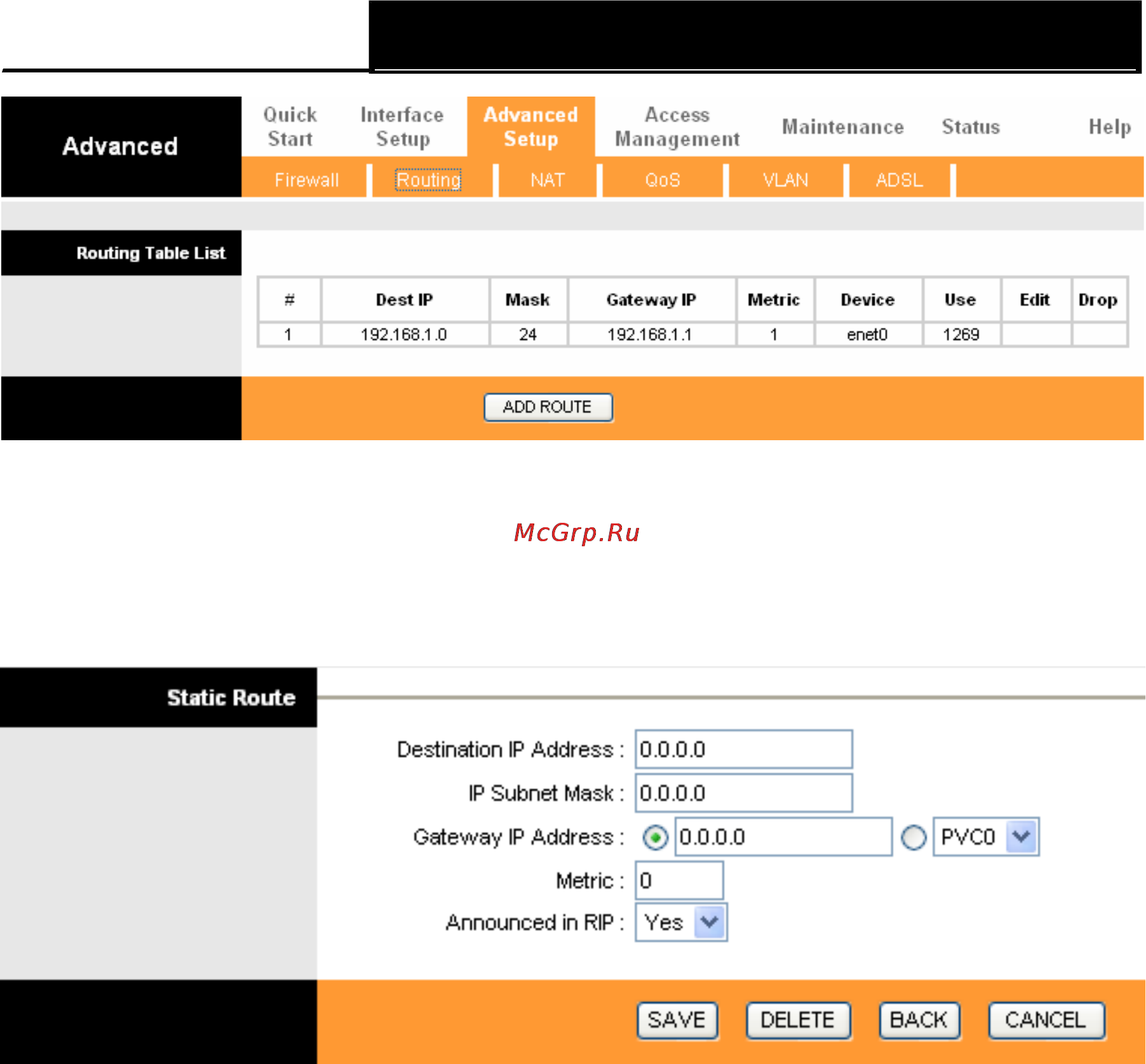Click the 192.168.1.0 Dest IP cell

(405, 334)
